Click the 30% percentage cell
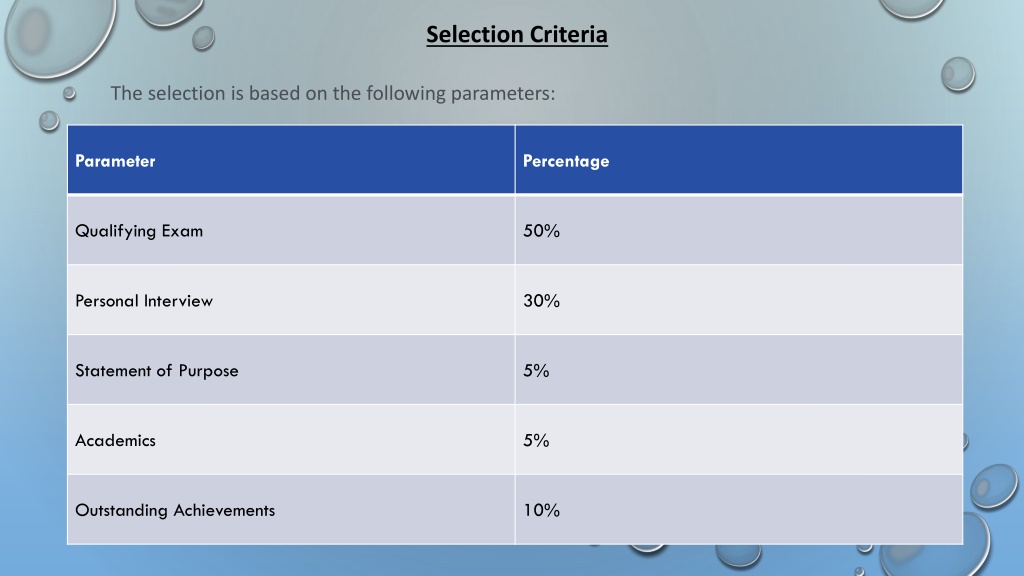 click(739, 300)
